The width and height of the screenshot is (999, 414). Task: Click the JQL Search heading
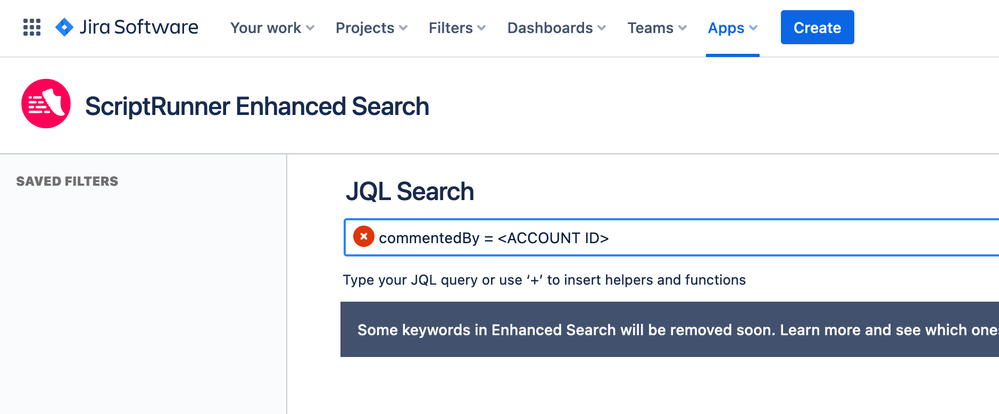[410, 191]
